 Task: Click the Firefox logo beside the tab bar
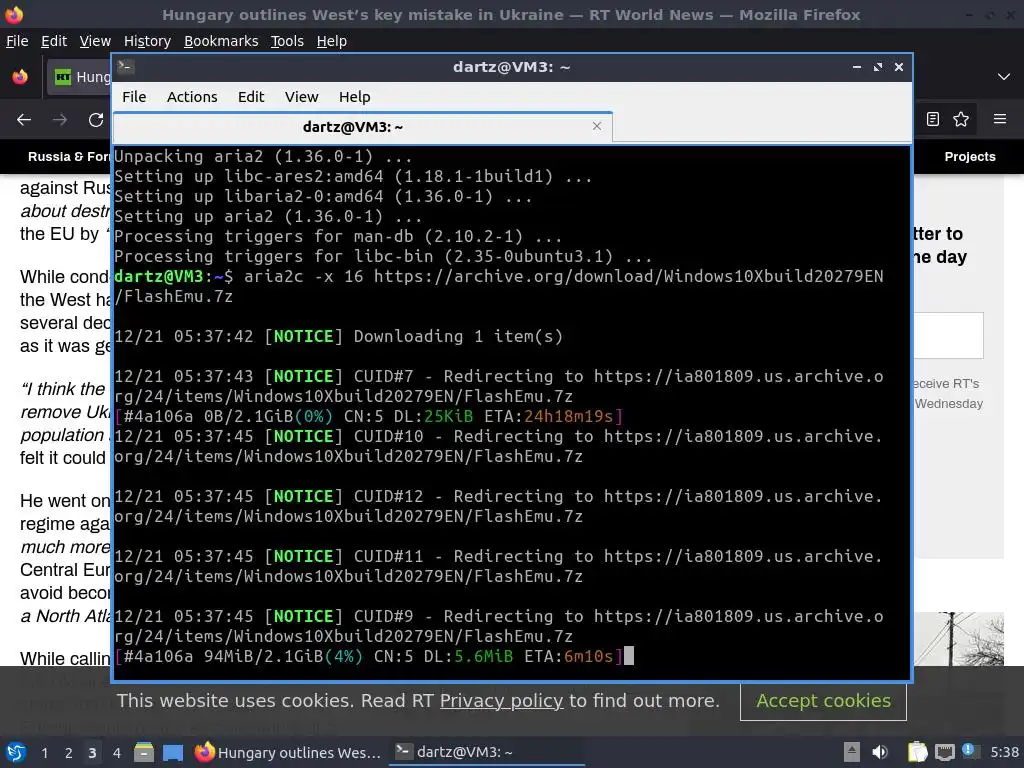point(20,76)
